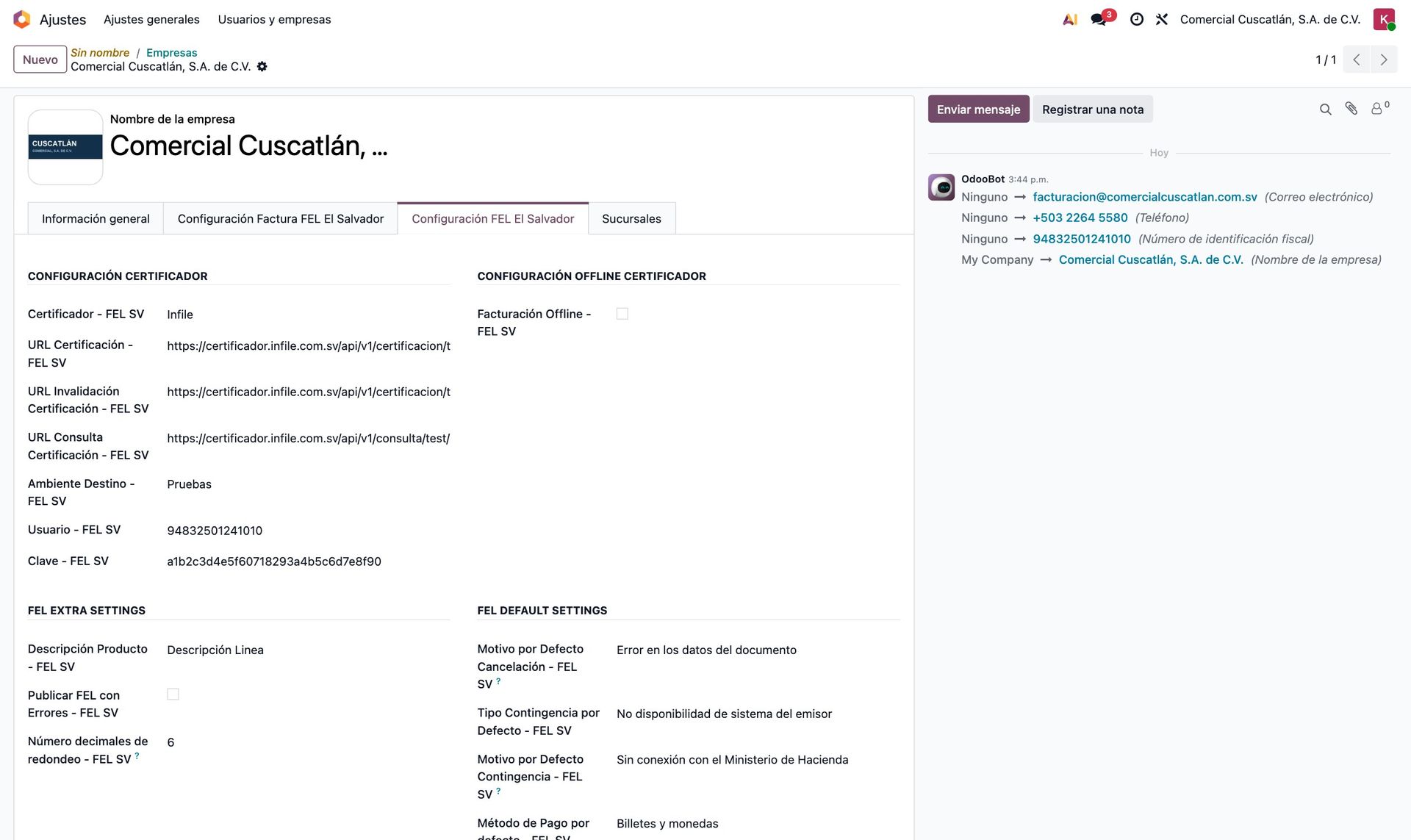Viewport: 1411px width, 840px height.
Task: Open Descripción Producto dropdown showing Descripción Linea
Action: pyautogui.click(x=309, y=650)
